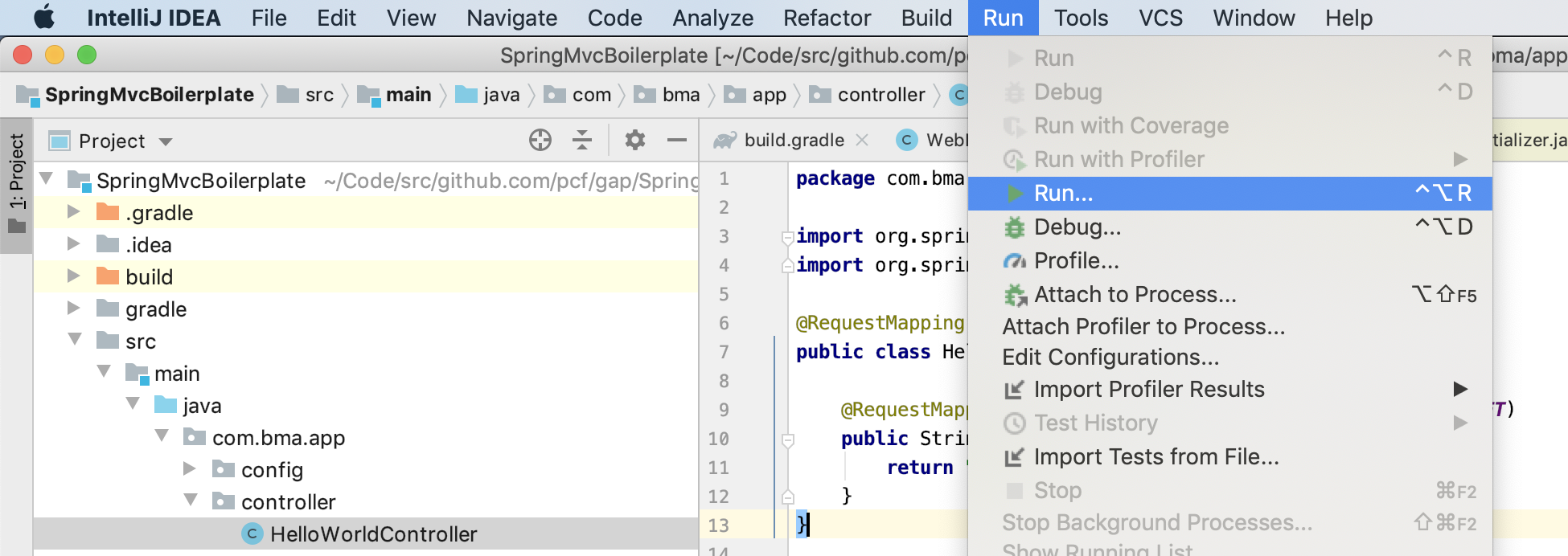Expand the .idea folder
This screenshot has width=1568, height=556.
pyautogui.click(x=74, y=243)
